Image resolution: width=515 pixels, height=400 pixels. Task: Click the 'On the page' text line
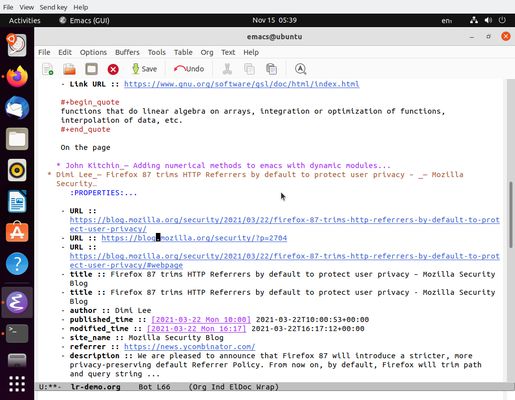tap(85, 147)
